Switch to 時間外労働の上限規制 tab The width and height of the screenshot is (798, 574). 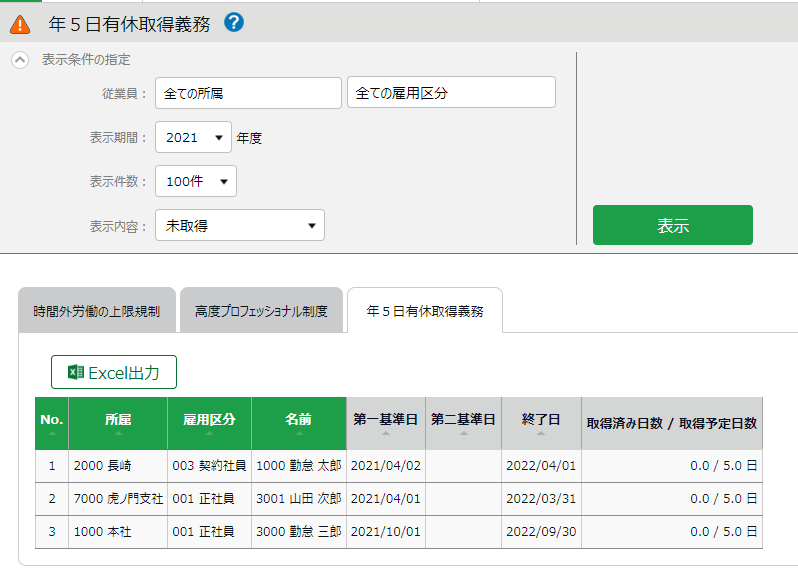pos(96,311)
